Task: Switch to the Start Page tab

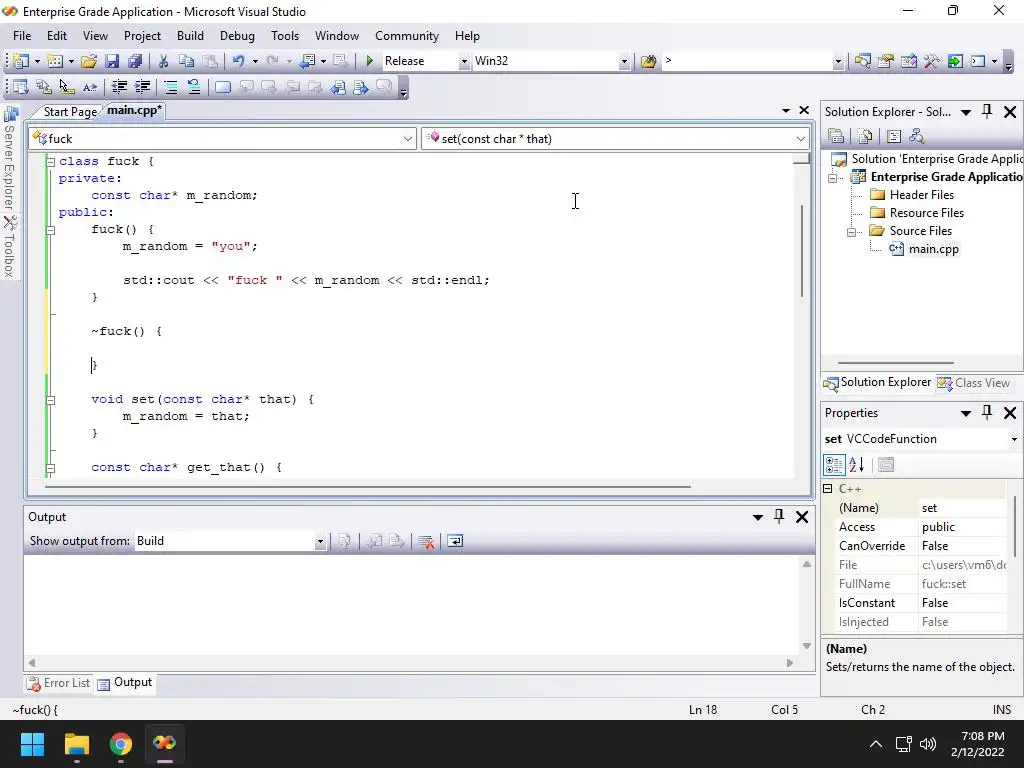Action: click(x=69, y=112)
